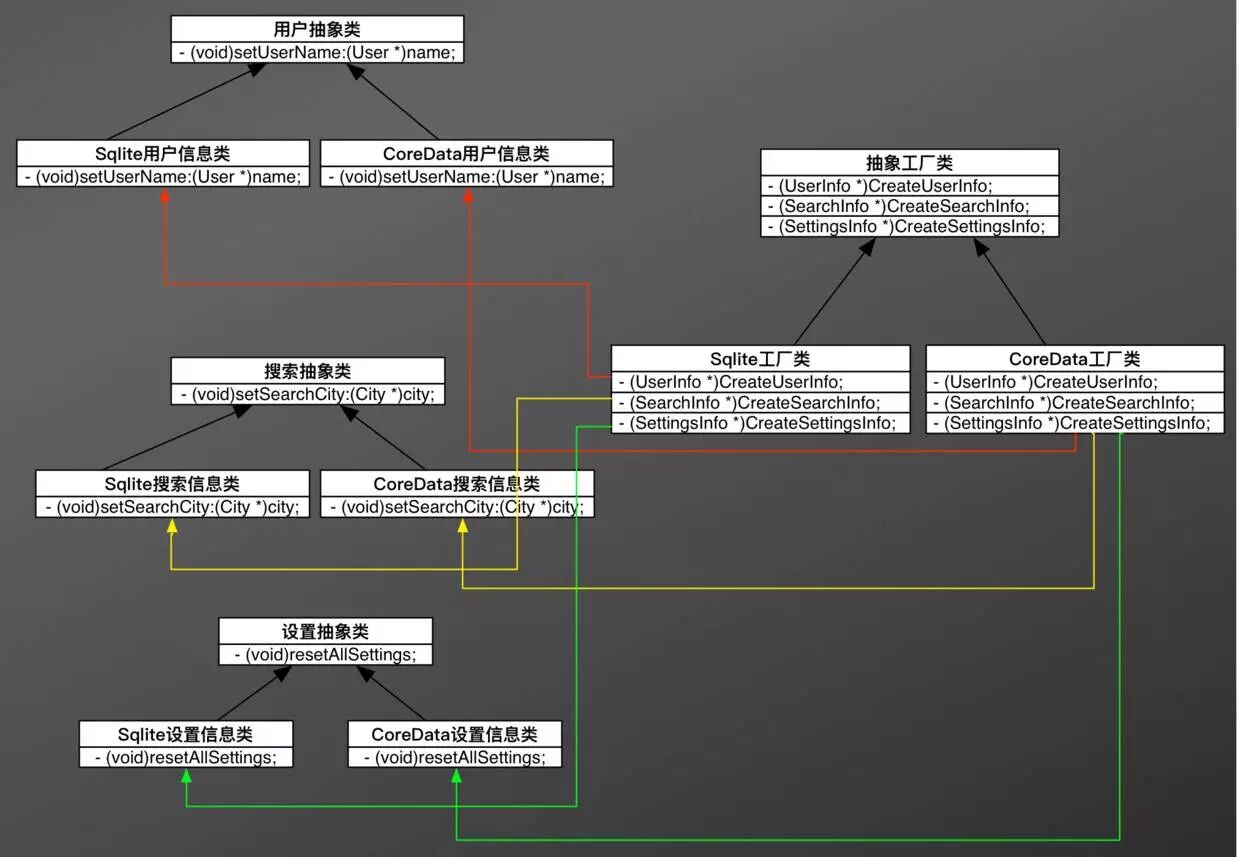
Task: Click CreateSettingsInfo row in CoreData工厂类
Action: [x=1075, y=423]
